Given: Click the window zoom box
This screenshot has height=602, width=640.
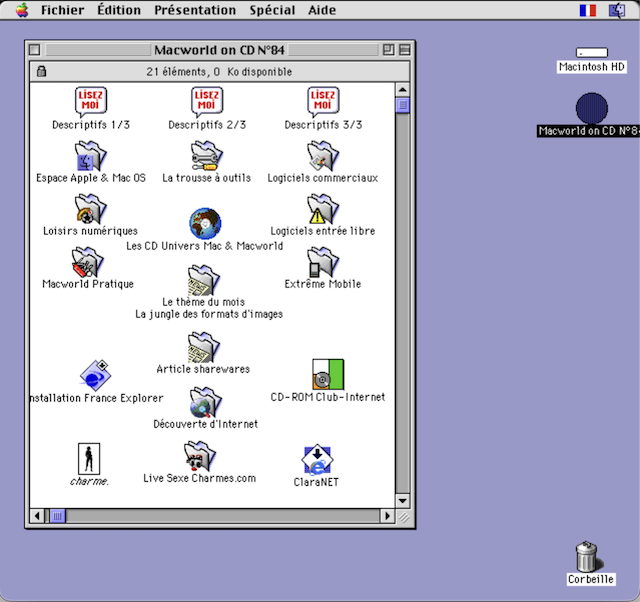Looking at the screenshot, I should [388, 50].
